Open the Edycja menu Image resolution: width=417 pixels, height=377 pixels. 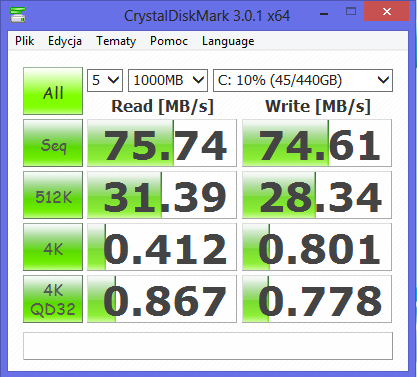coord(65,41)
